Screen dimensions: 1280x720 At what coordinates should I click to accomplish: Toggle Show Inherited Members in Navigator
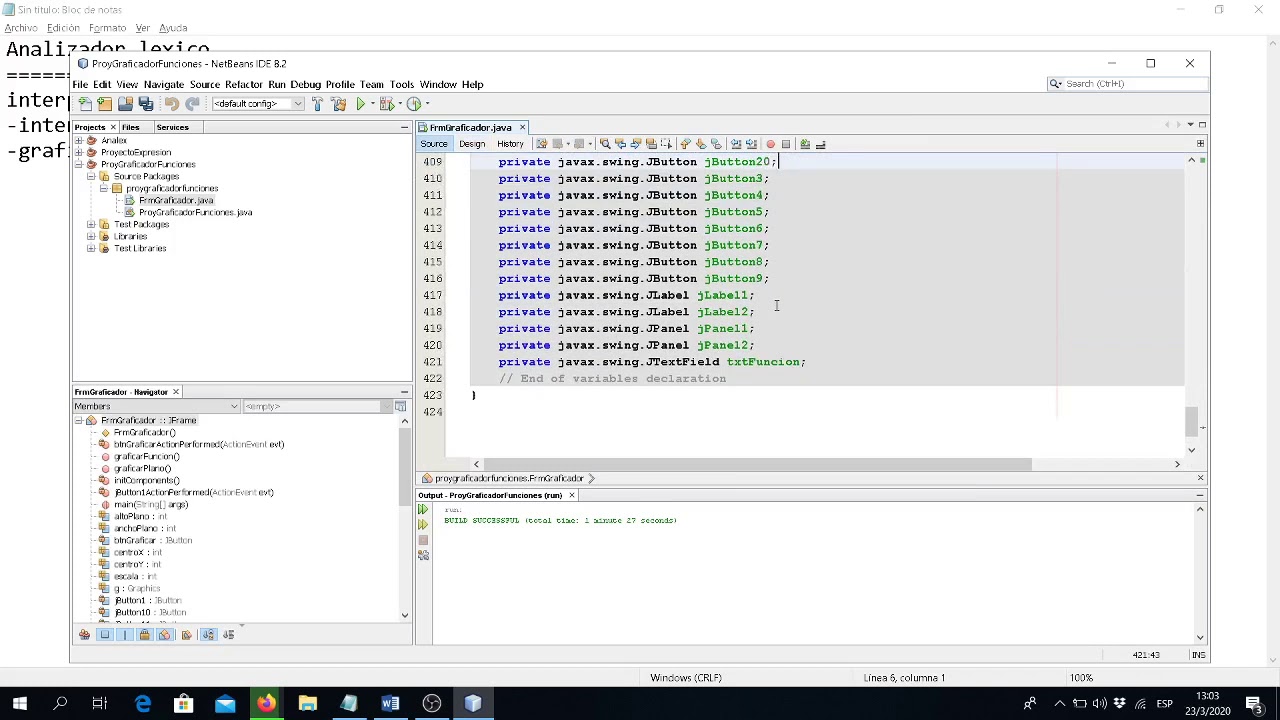pos(84,635)
